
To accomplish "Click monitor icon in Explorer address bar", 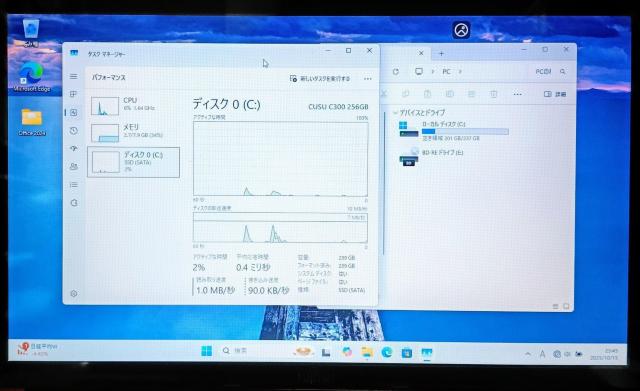I will (x=419, y=71).
